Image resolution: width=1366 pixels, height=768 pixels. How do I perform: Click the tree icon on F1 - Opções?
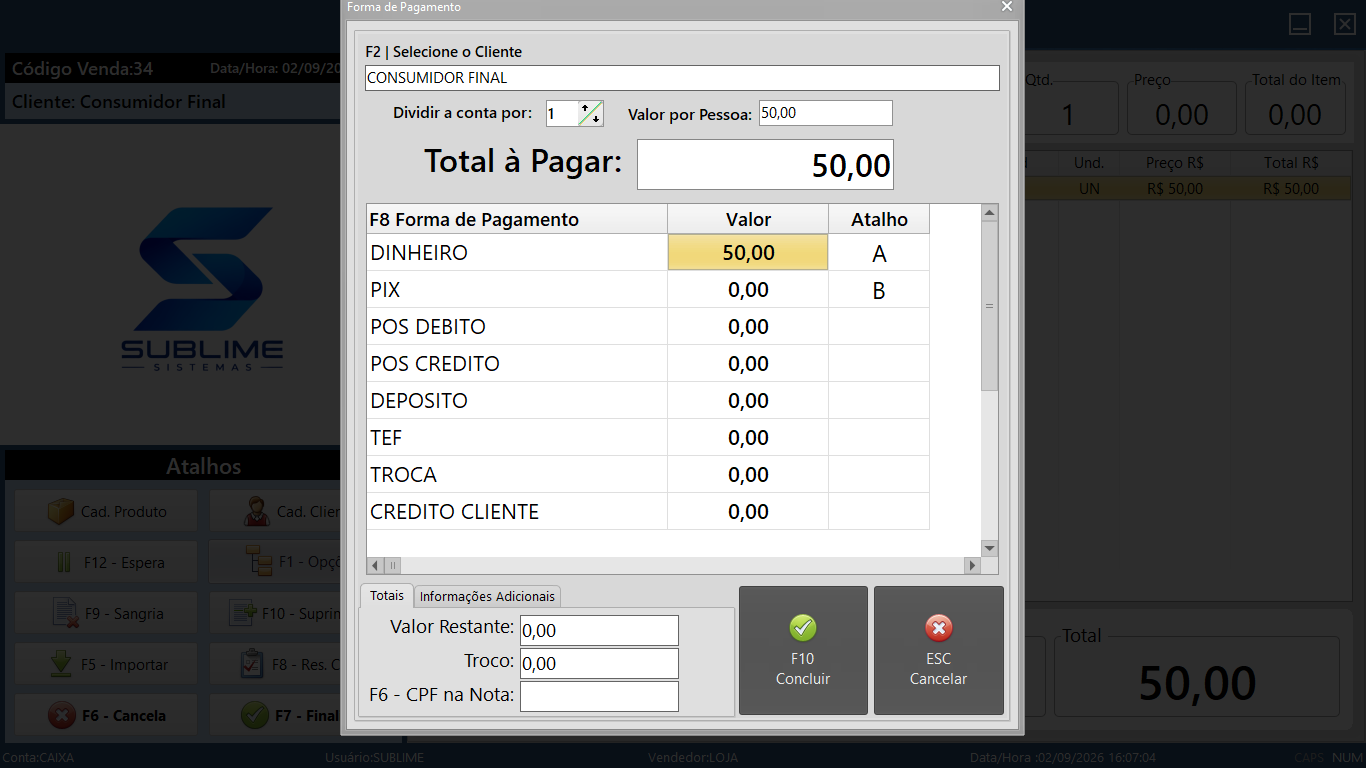click(259, 562)
